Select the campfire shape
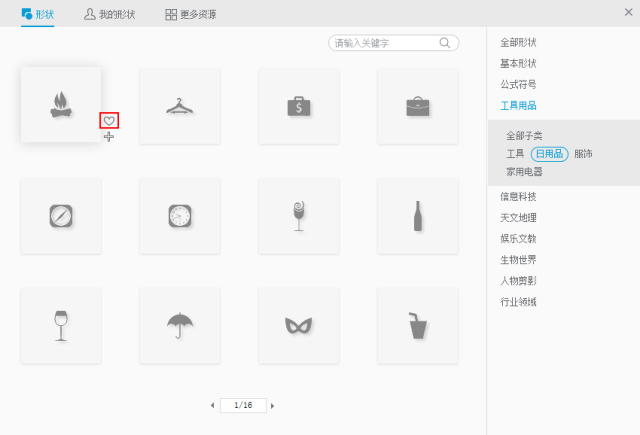640x435 pixels. (x=61, y=104)
